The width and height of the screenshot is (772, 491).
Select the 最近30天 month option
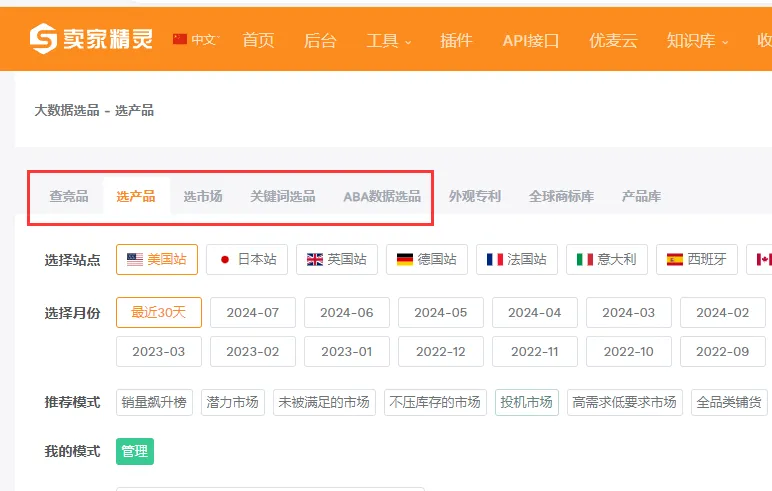[158, 312]
